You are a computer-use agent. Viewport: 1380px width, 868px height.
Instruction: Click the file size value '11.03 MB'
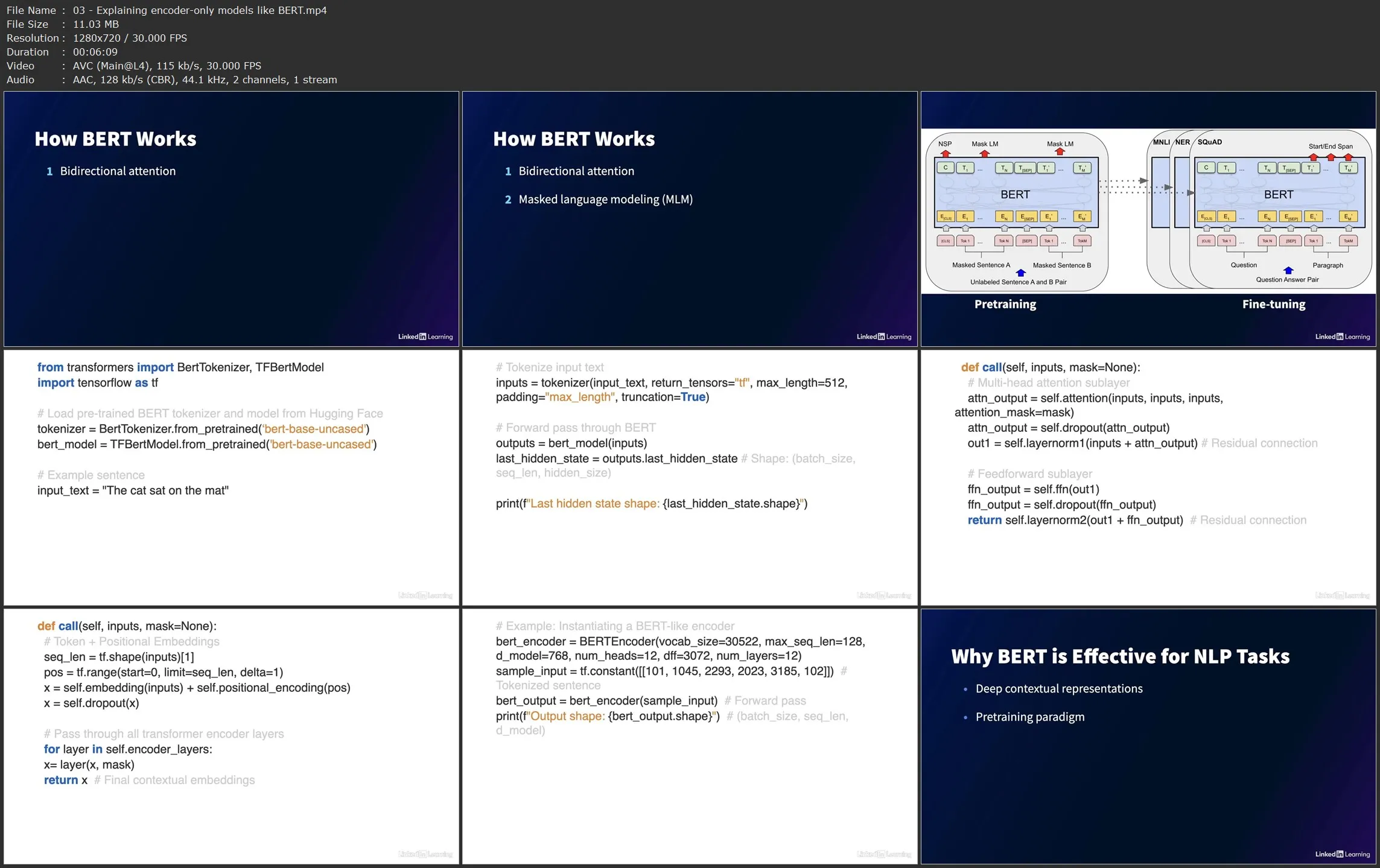[x=96, y=24]
